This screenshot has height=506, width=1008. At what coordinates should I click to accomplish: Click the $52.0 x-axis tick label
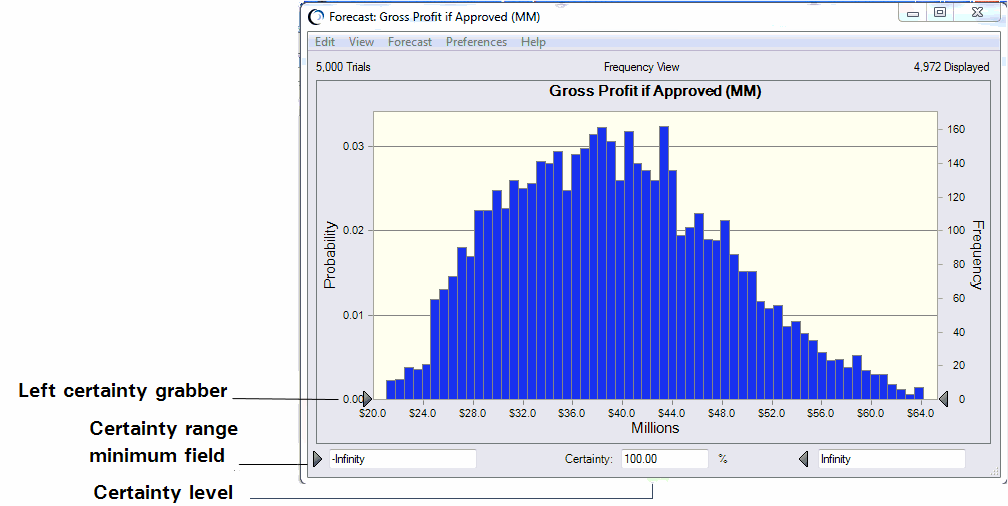click(771, 413)
